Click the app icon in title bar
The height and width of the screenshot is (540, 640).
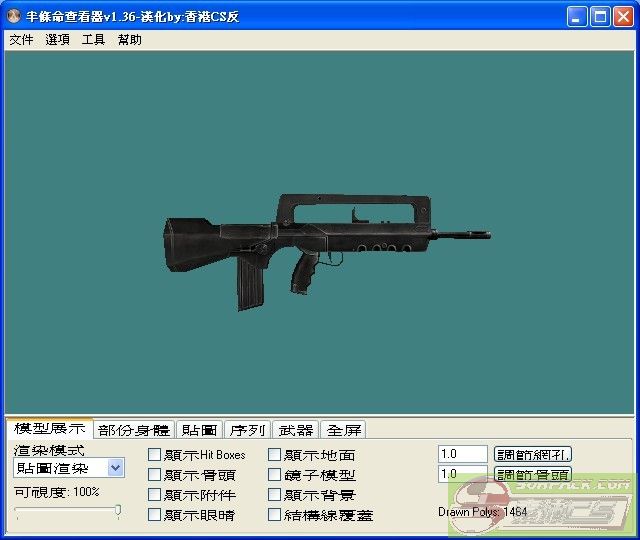14,17
